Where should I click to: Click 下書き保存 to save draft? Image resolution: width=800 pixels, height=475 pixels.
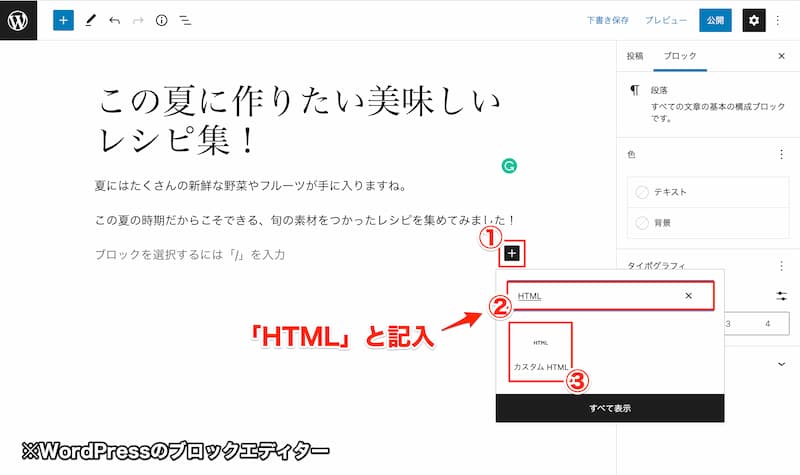click(x=607, y=20)
